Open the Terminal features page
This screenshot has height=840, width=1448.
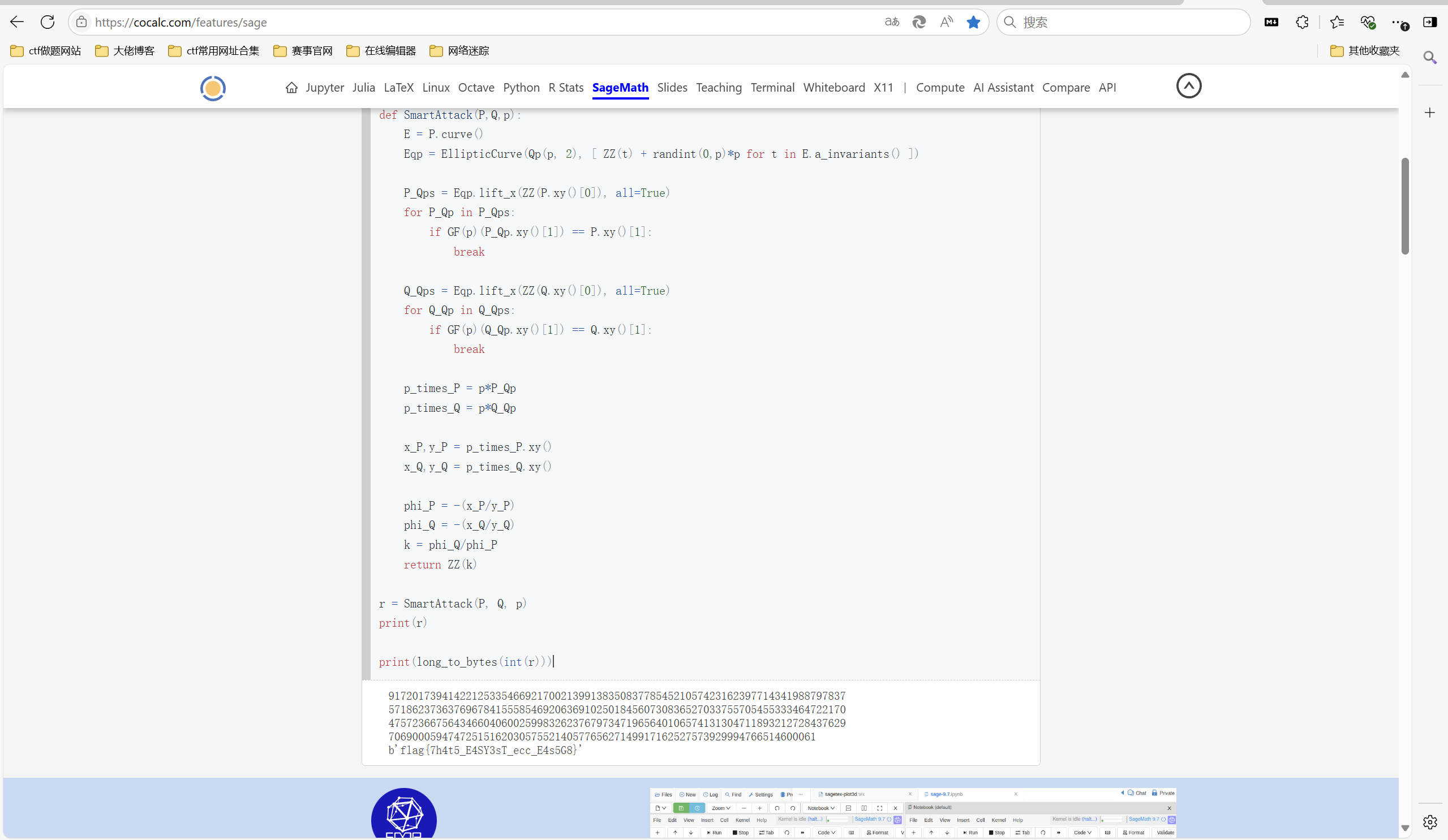click(772, 87)
